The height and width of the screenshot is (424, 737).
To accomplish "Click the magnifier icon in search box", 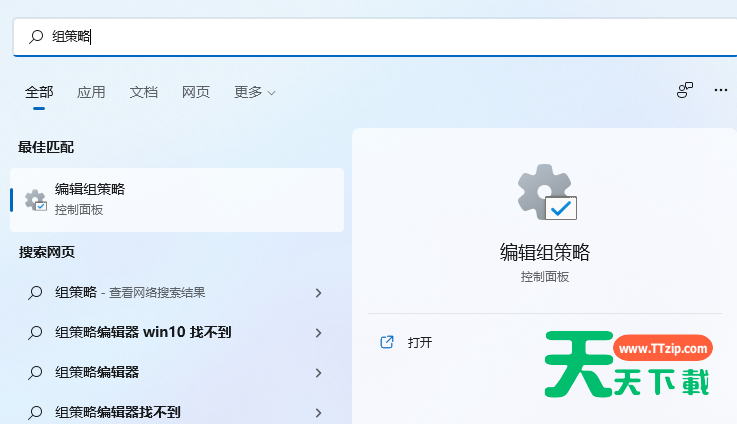I will [x=35, y=36].
